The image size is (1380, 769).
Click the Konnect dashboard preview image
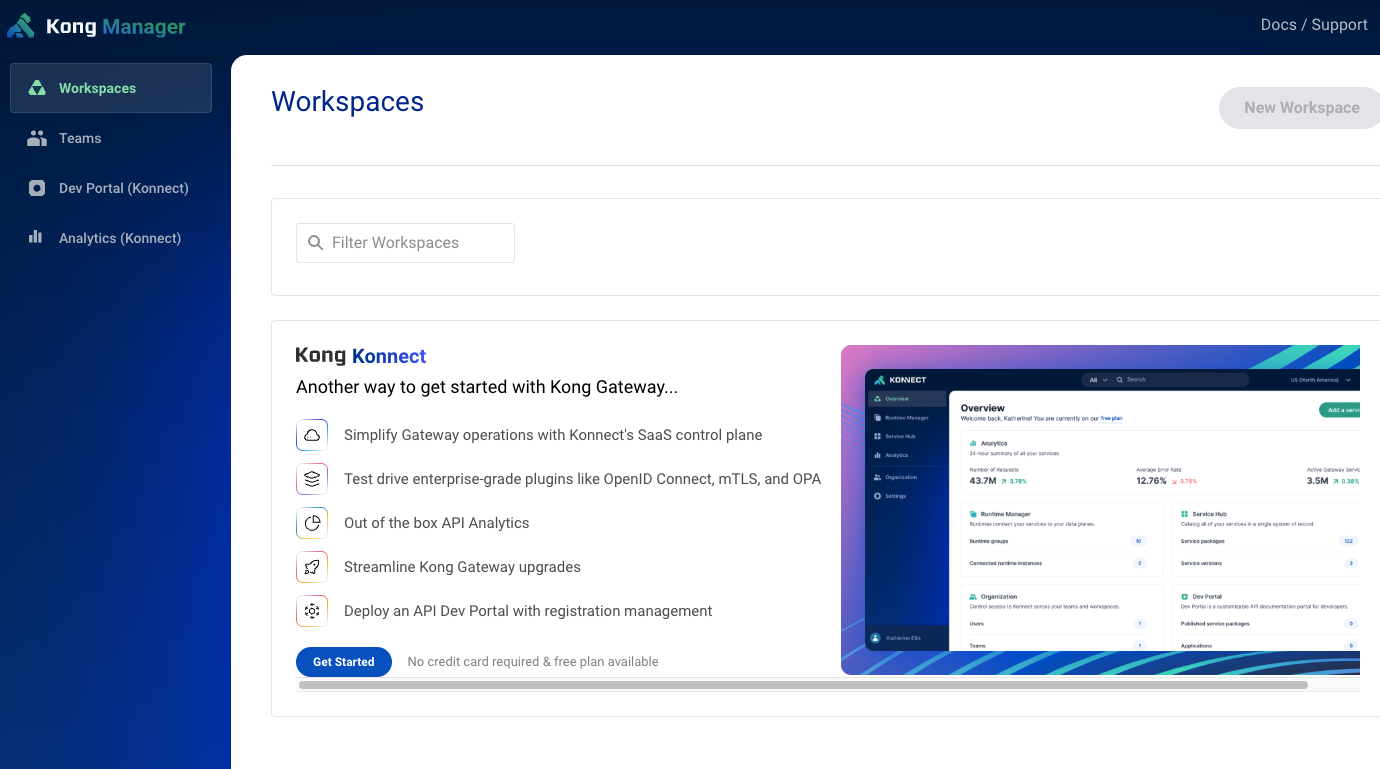pyautogui.click(x=1100, y=510)
